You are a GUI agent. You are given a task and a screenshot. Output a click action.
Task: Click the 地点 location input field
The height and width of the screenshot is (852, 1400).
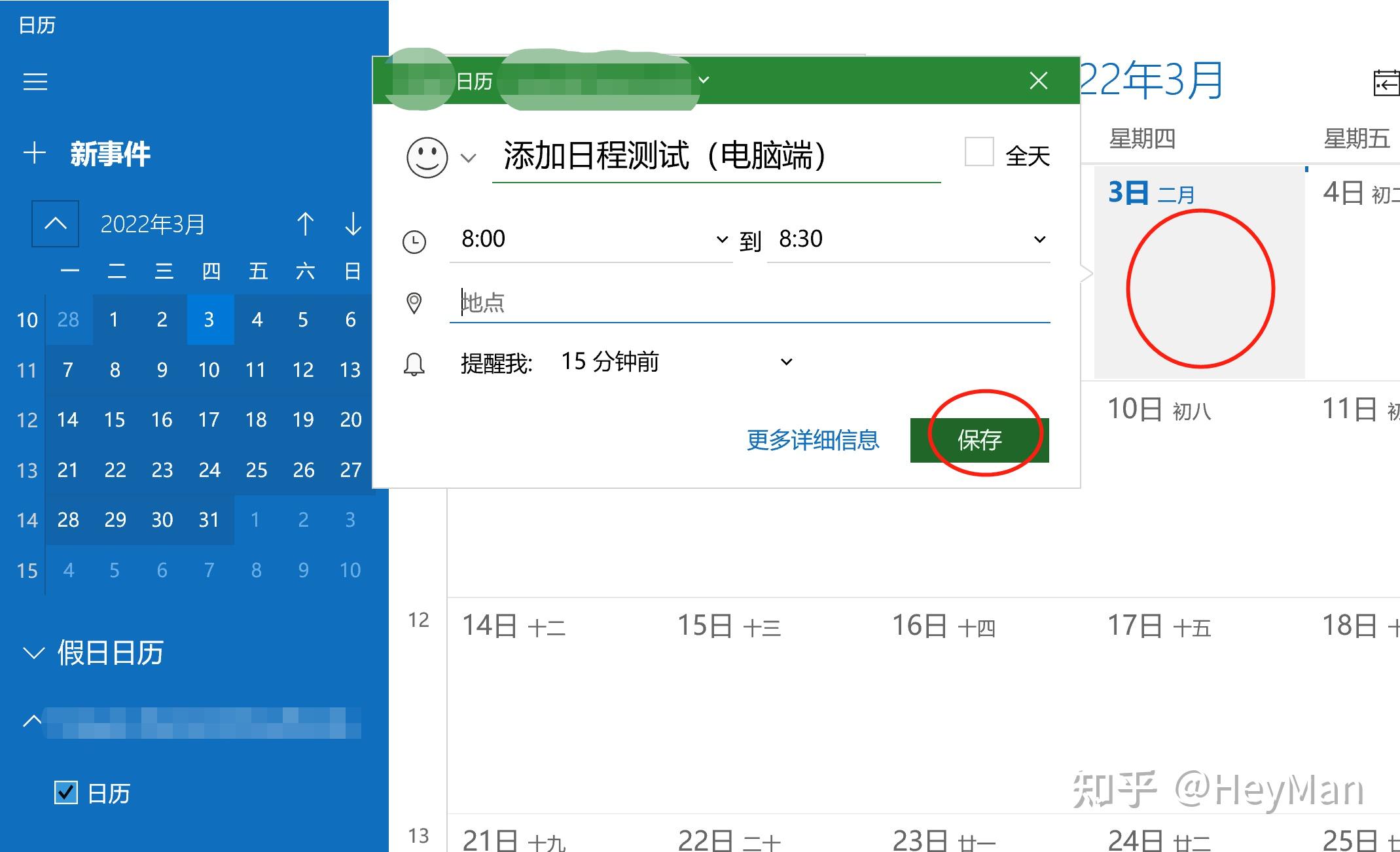tap(655, 302)
